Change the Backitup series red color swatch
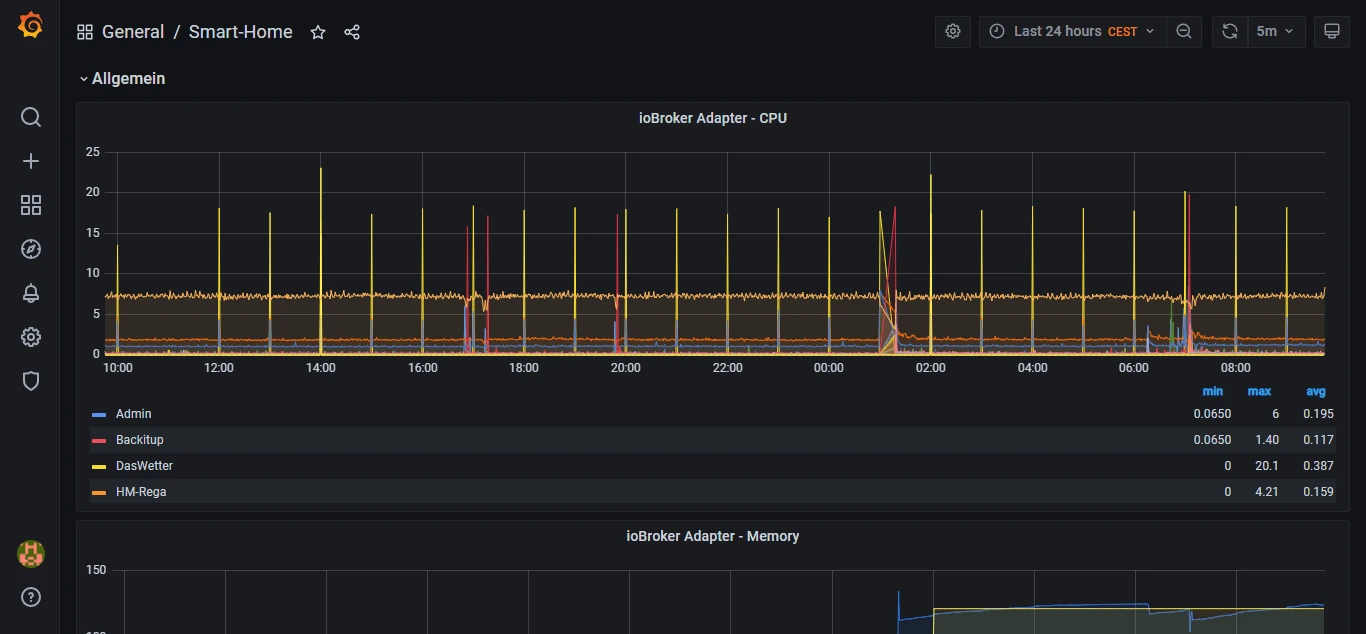Screen dimensions: 1366x634 tap(99, 440)
